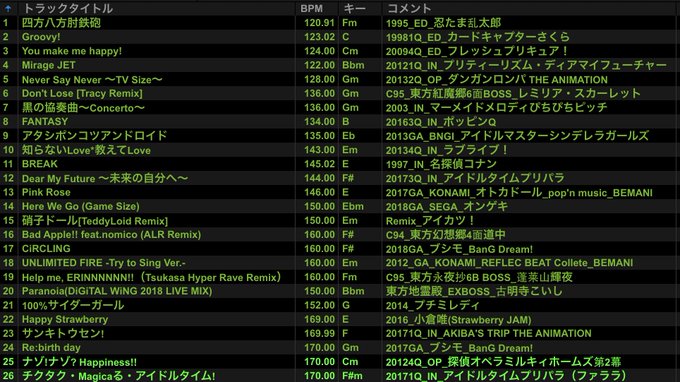Select track 知らないLove*教えてLove
Screen dimensions: 680x382
(x=86, y=150)
